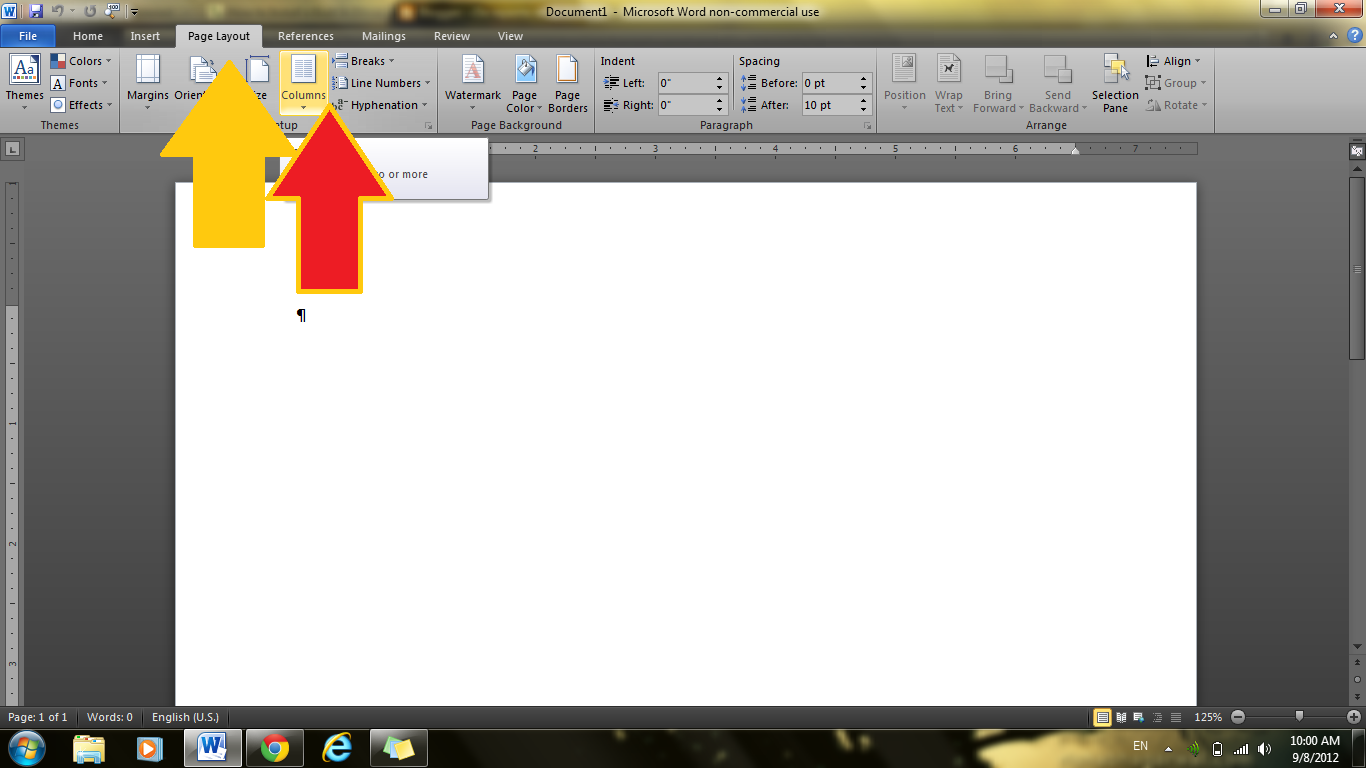Open Windows Start menu
Screen dimensions: 1366x768
click(x=26, y=747)
